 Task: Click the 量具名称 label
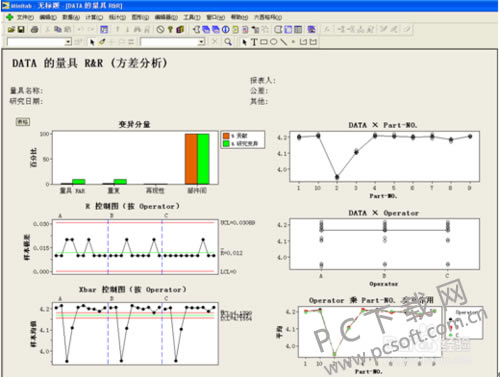[x=26, y=91]
